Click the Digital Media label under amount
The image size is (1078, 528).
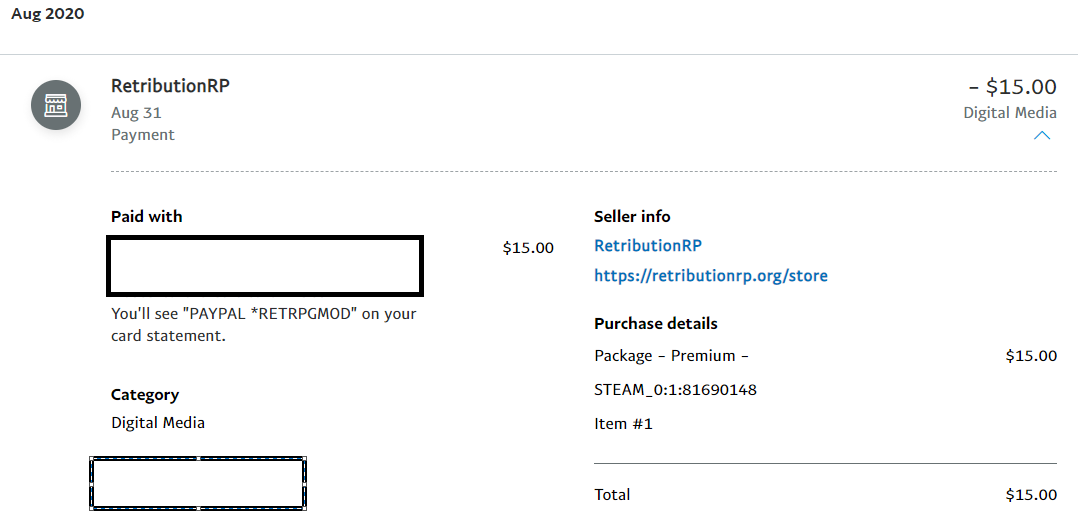click(x=1010, y=113)
